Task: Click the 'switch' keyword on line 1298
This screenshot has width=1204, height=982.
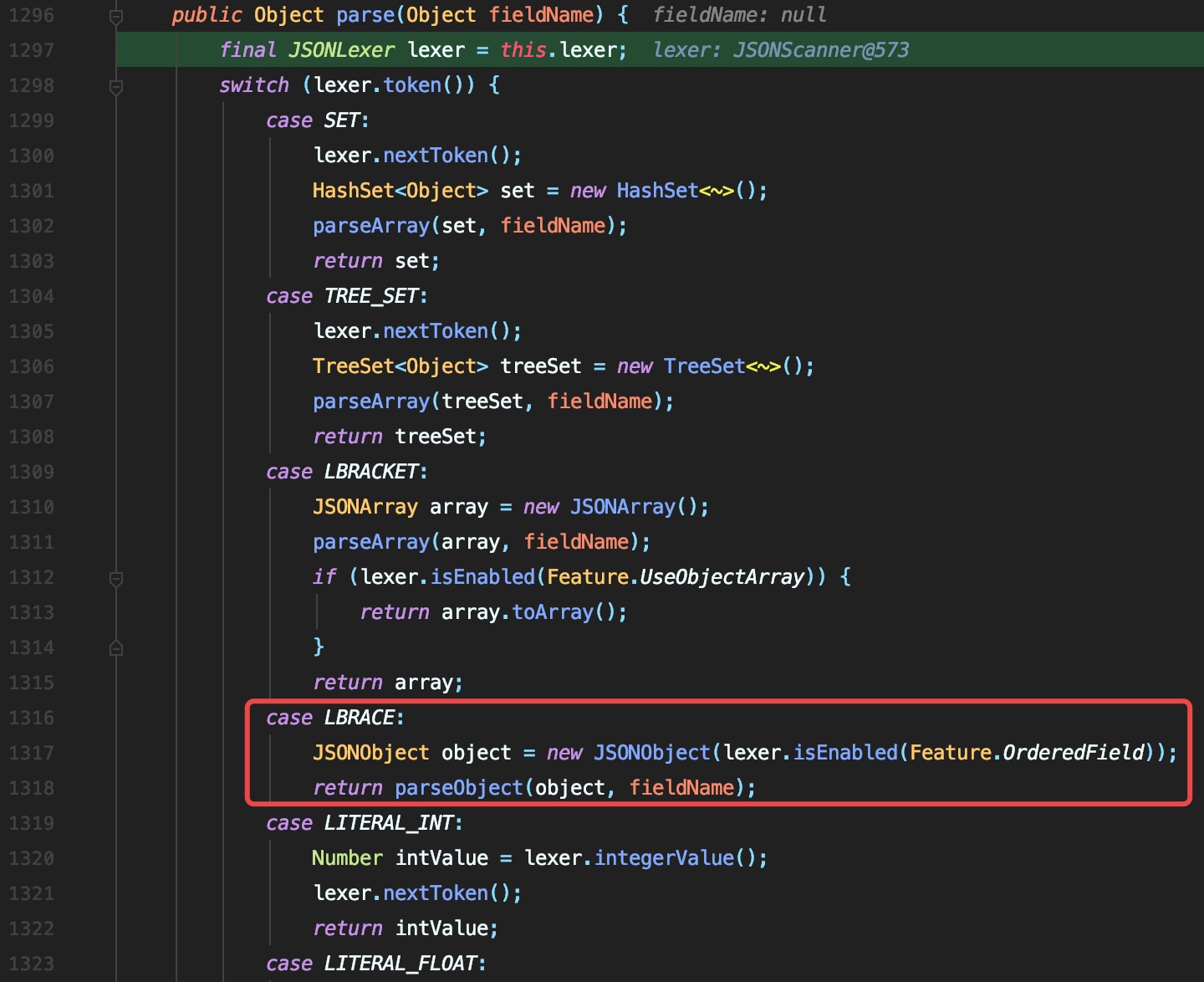Action: pos(254,85)
